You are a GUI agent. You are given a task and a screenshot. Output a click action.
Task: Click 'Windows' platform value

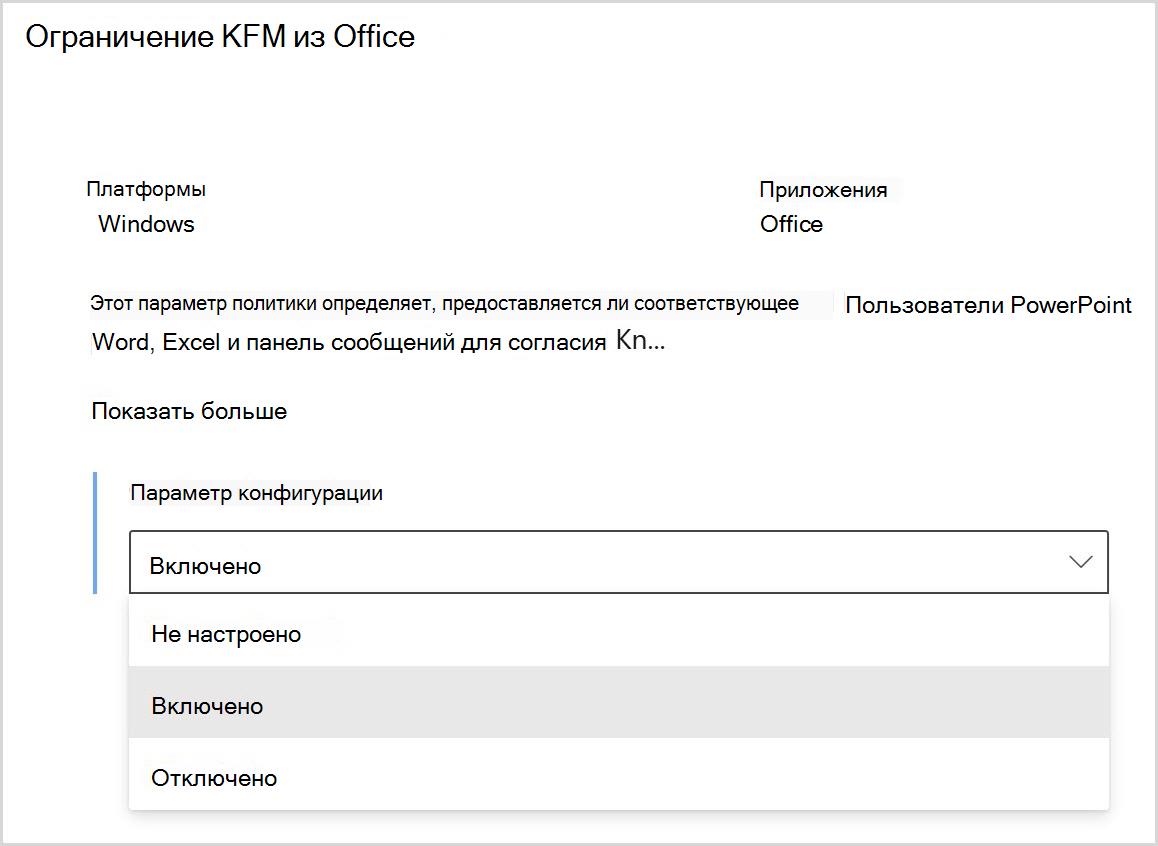(x=146, y=224)
